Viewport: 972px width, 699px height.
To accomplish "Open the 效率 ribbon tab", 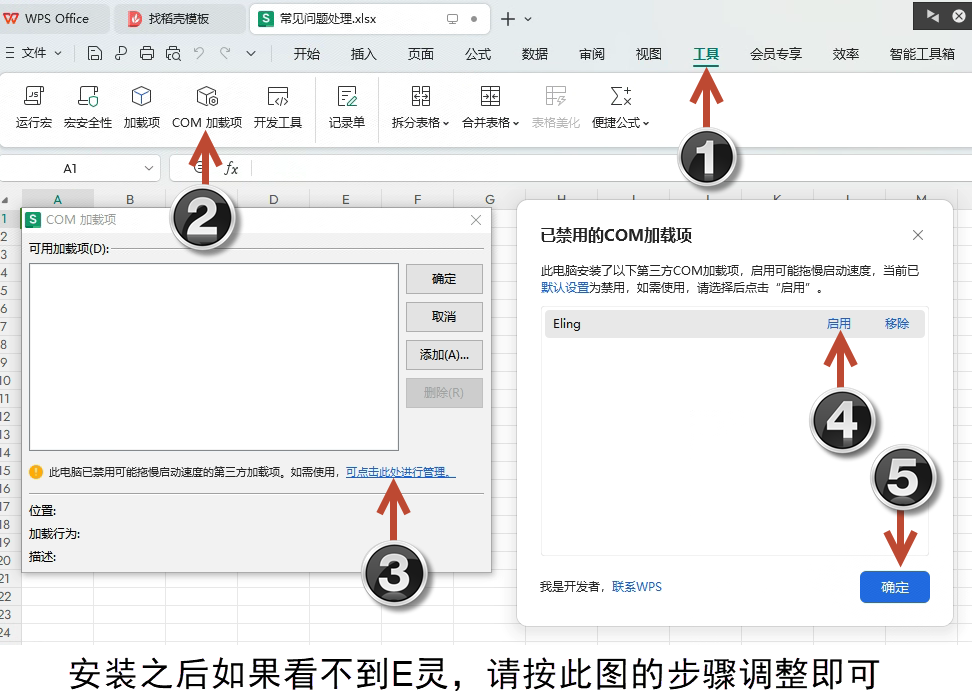I will click(846, 55).
